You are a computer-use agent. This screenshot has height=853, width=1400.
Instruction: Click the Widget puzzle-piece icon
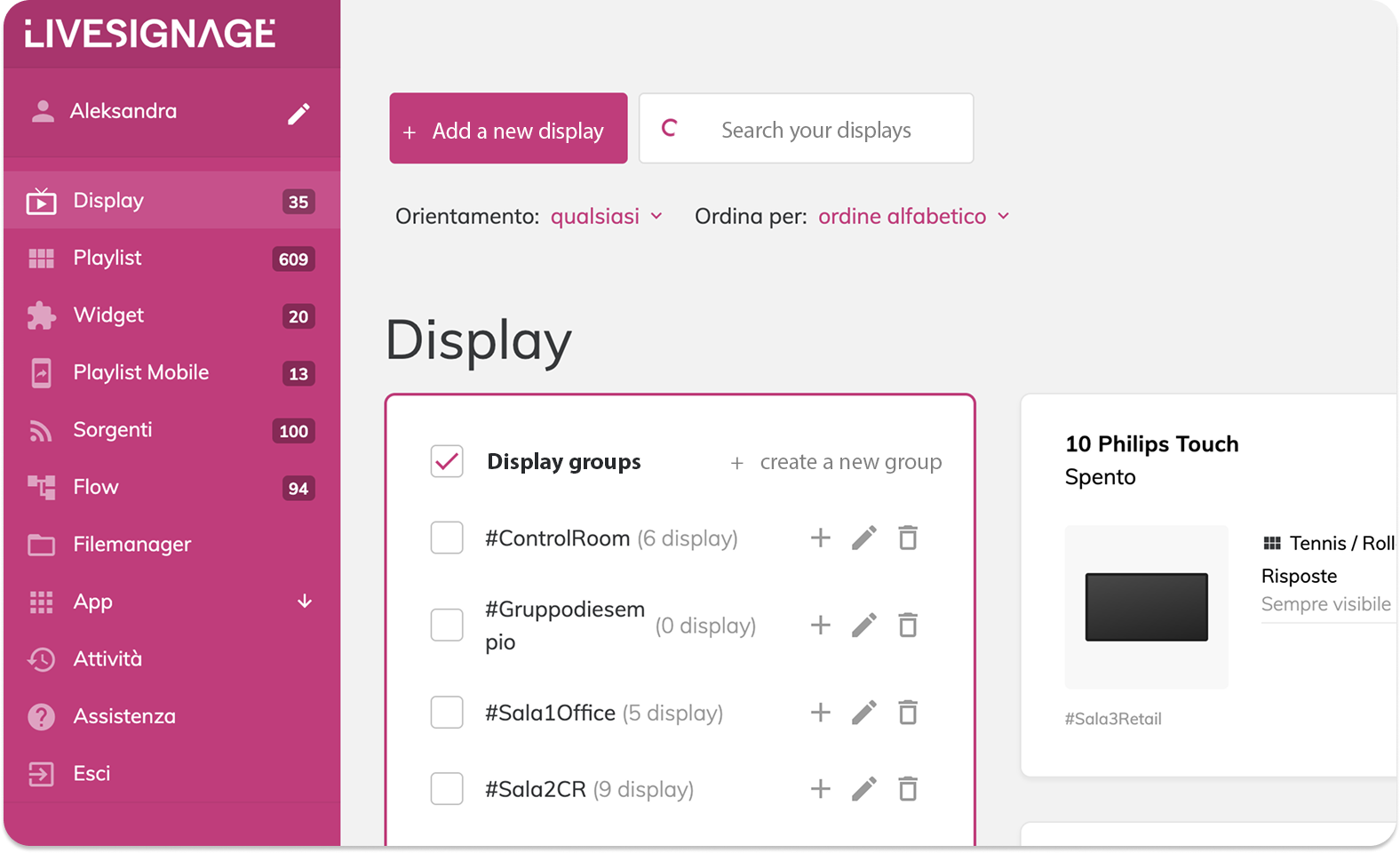coord(41,315)
